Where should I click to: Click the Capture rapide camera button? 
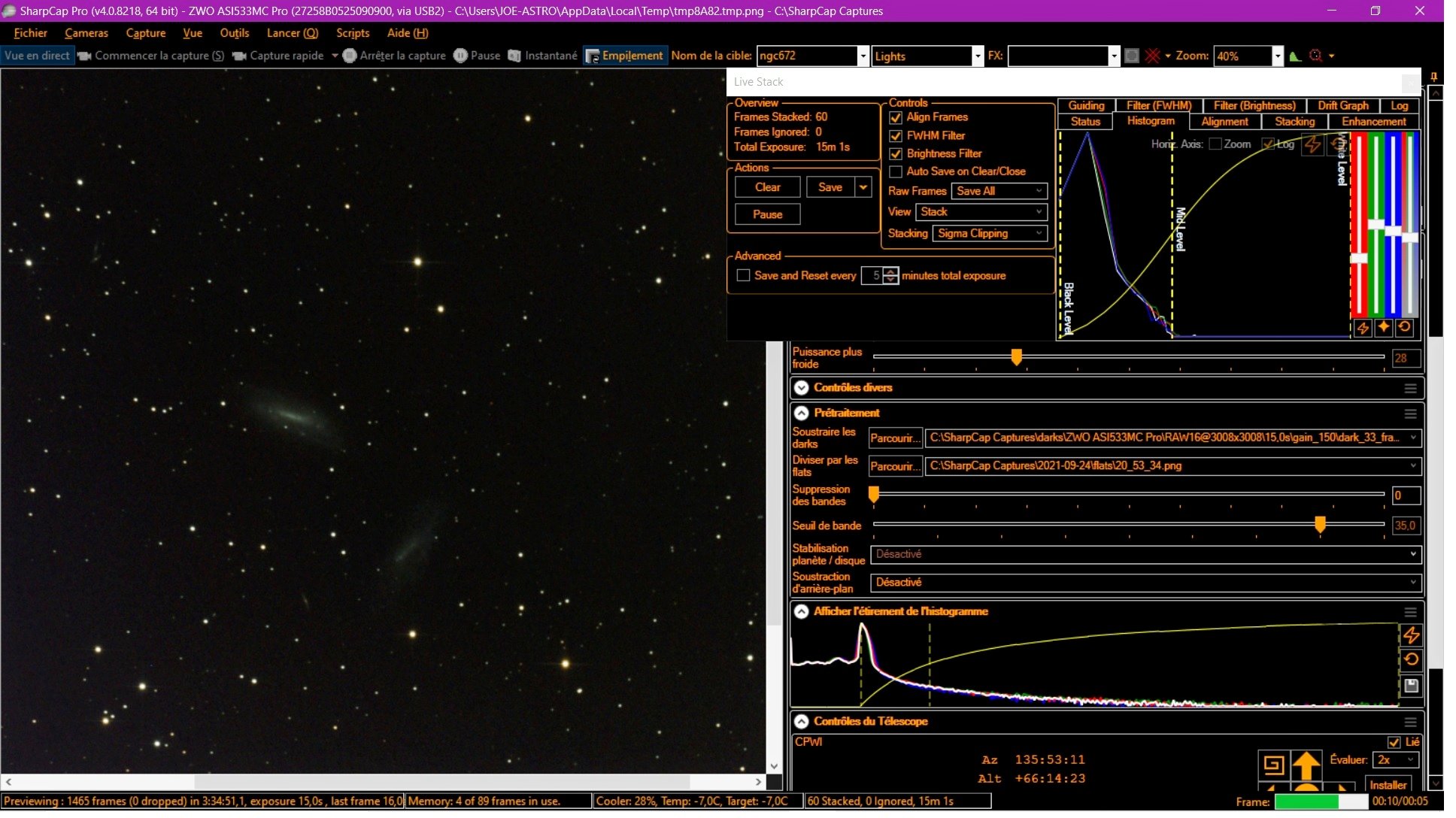pyautogui.click(x=278, y=56)
